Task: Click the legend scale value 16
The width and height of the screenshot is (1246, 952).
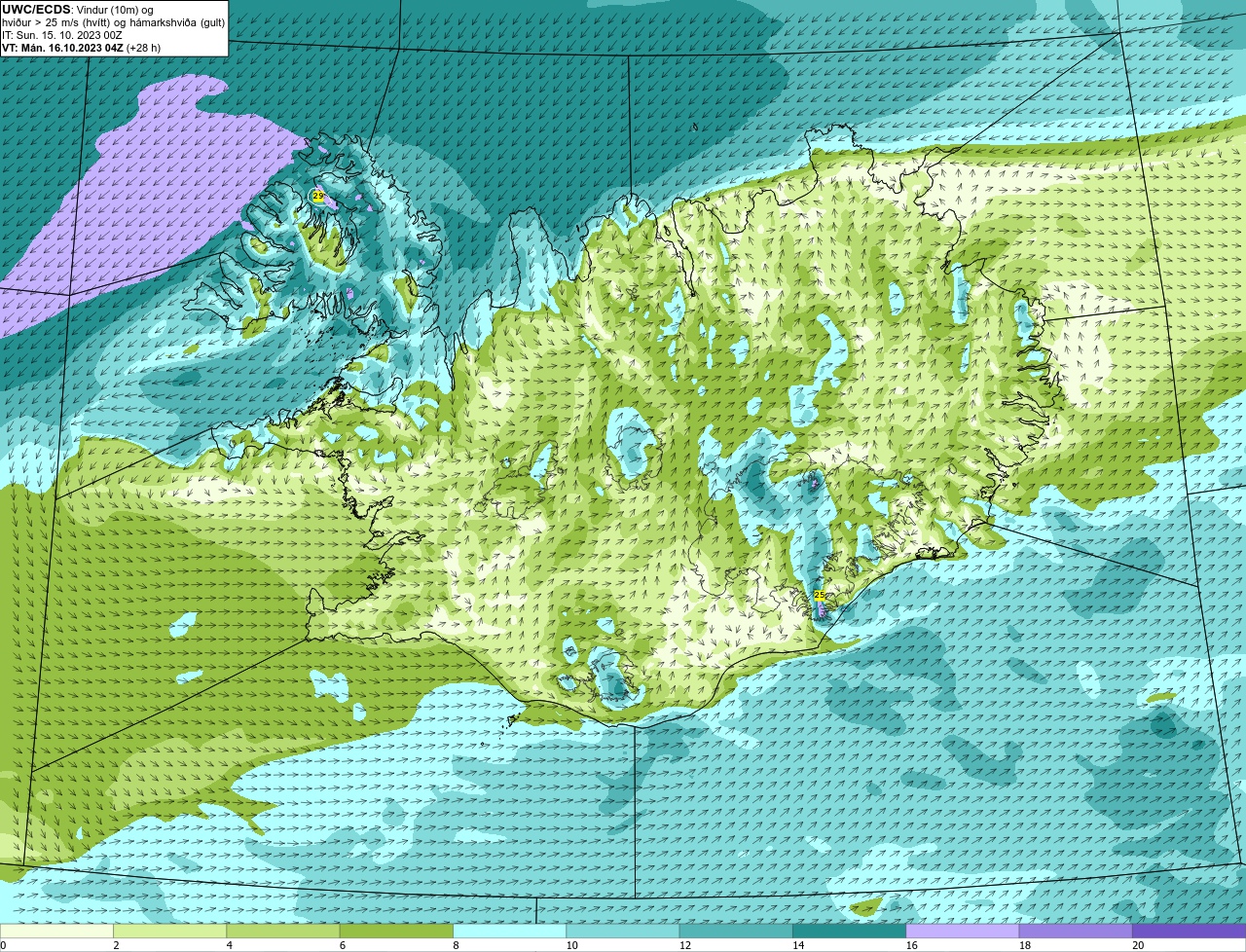Action: [x=912, y=945]
